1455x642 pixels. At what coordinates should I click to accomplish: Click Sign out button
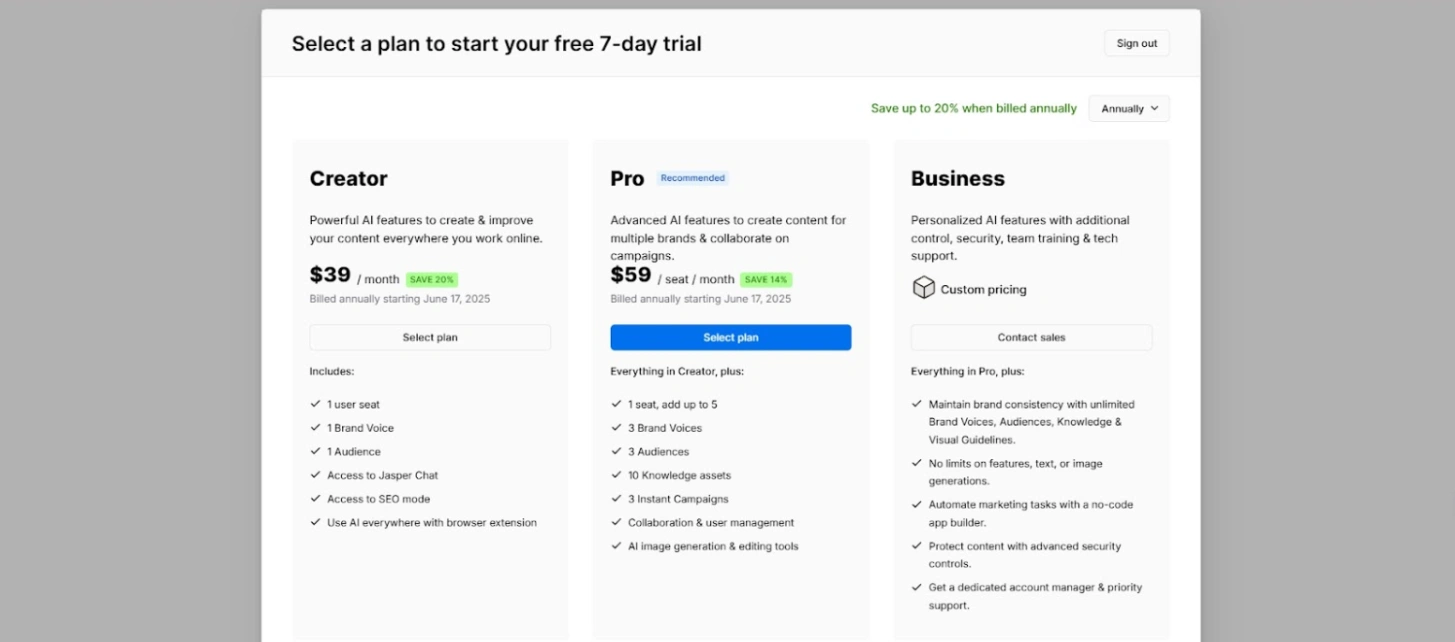click(x=1136, y=43)
